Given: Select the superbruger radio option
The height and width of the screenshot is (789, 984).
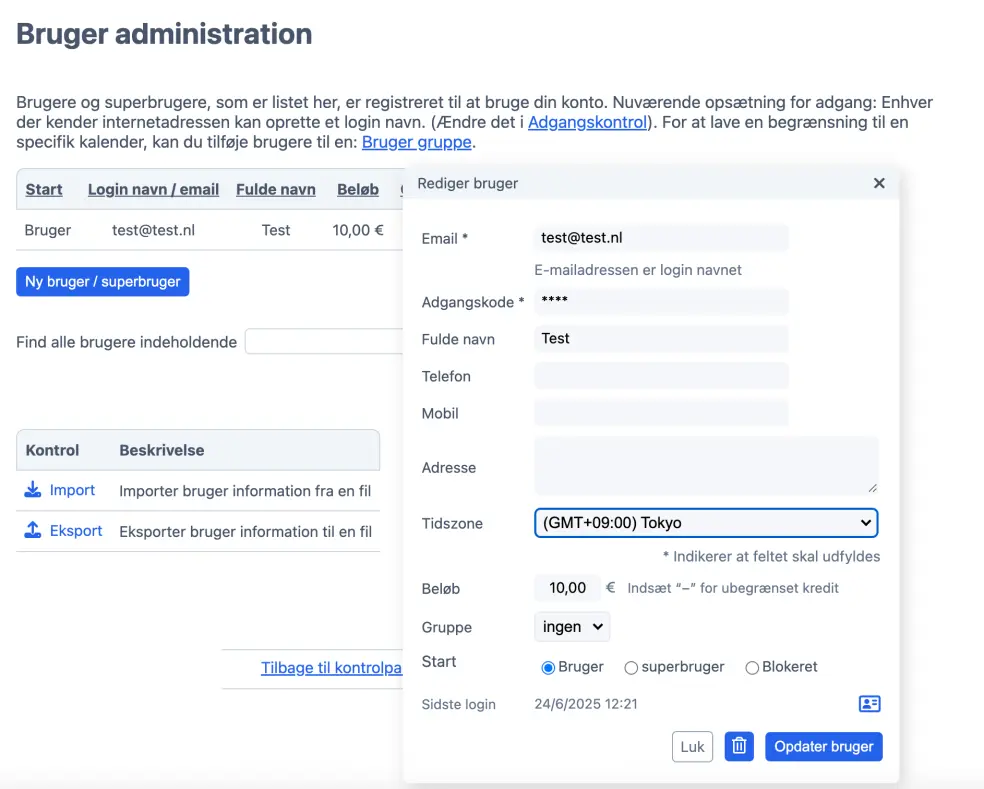Looking at the screenshot, I should [631, 667].
